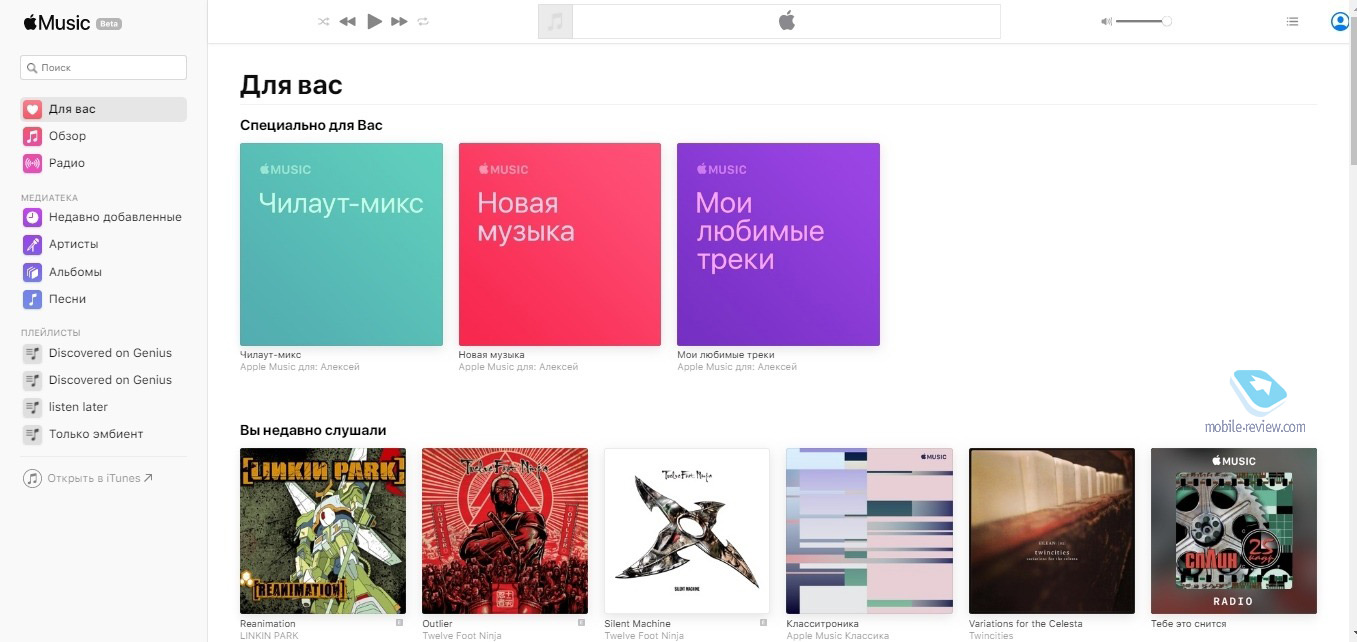Click the Beta badge
This screenshot has width=1357, height=642.
point(109,24)
